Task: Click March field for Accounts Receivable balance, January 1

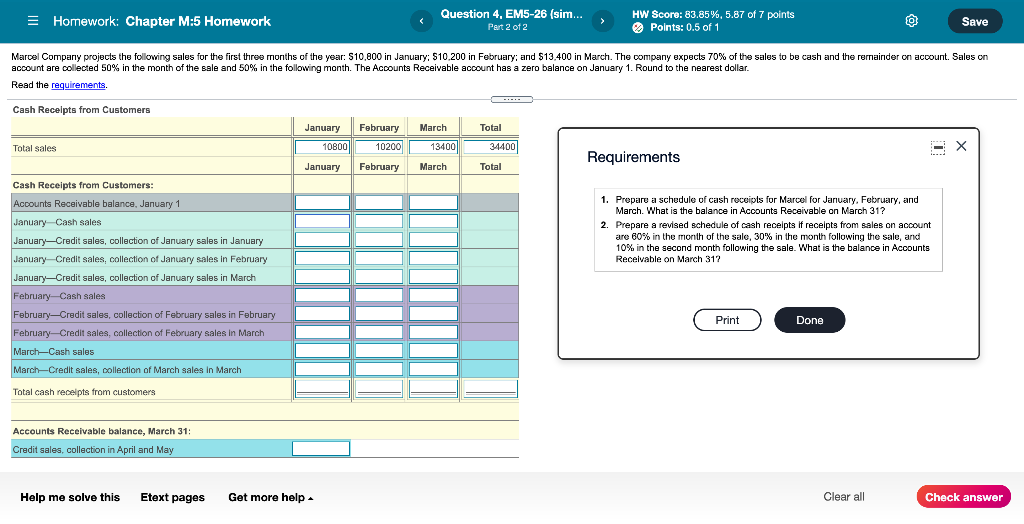Action: (x=433, y=203)
